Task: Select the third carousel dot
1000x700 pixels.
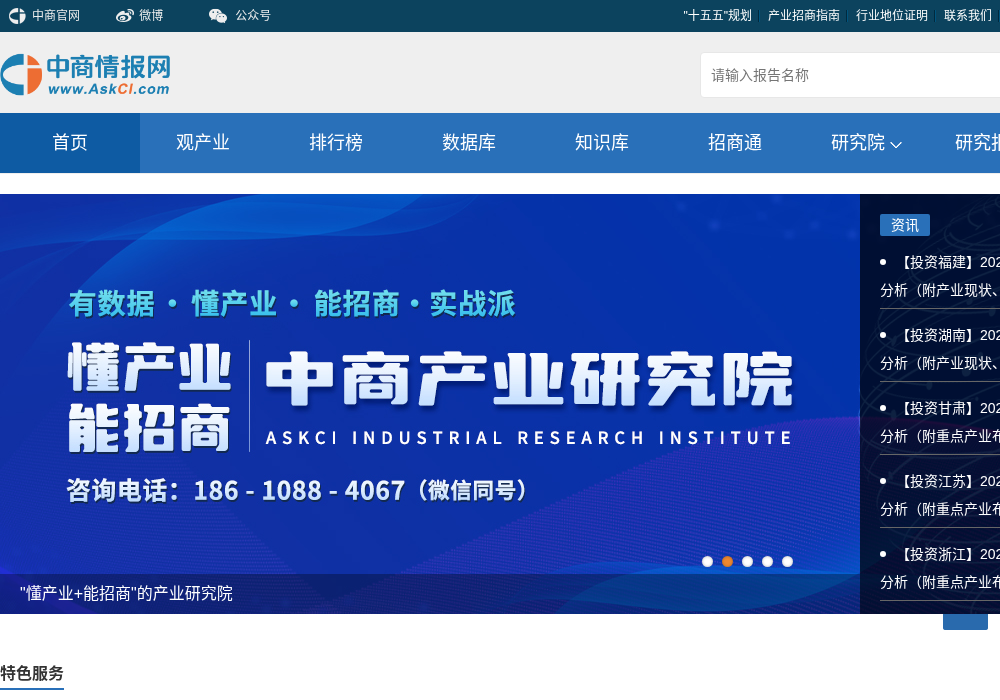Action: [x=747, y=562]
